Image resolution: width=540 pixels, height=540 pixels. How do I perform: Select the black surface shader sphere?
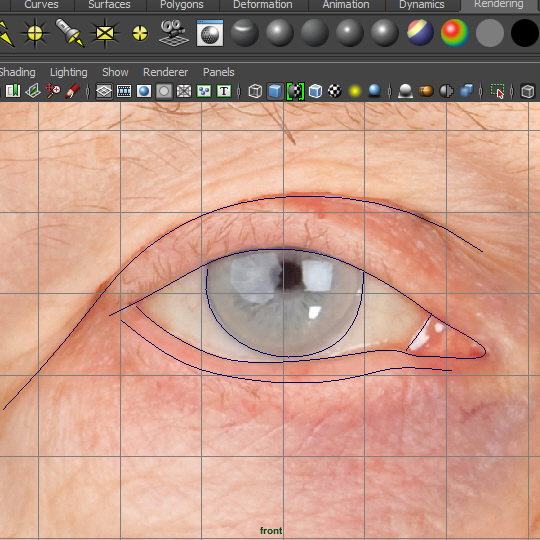tap(525, 33)
